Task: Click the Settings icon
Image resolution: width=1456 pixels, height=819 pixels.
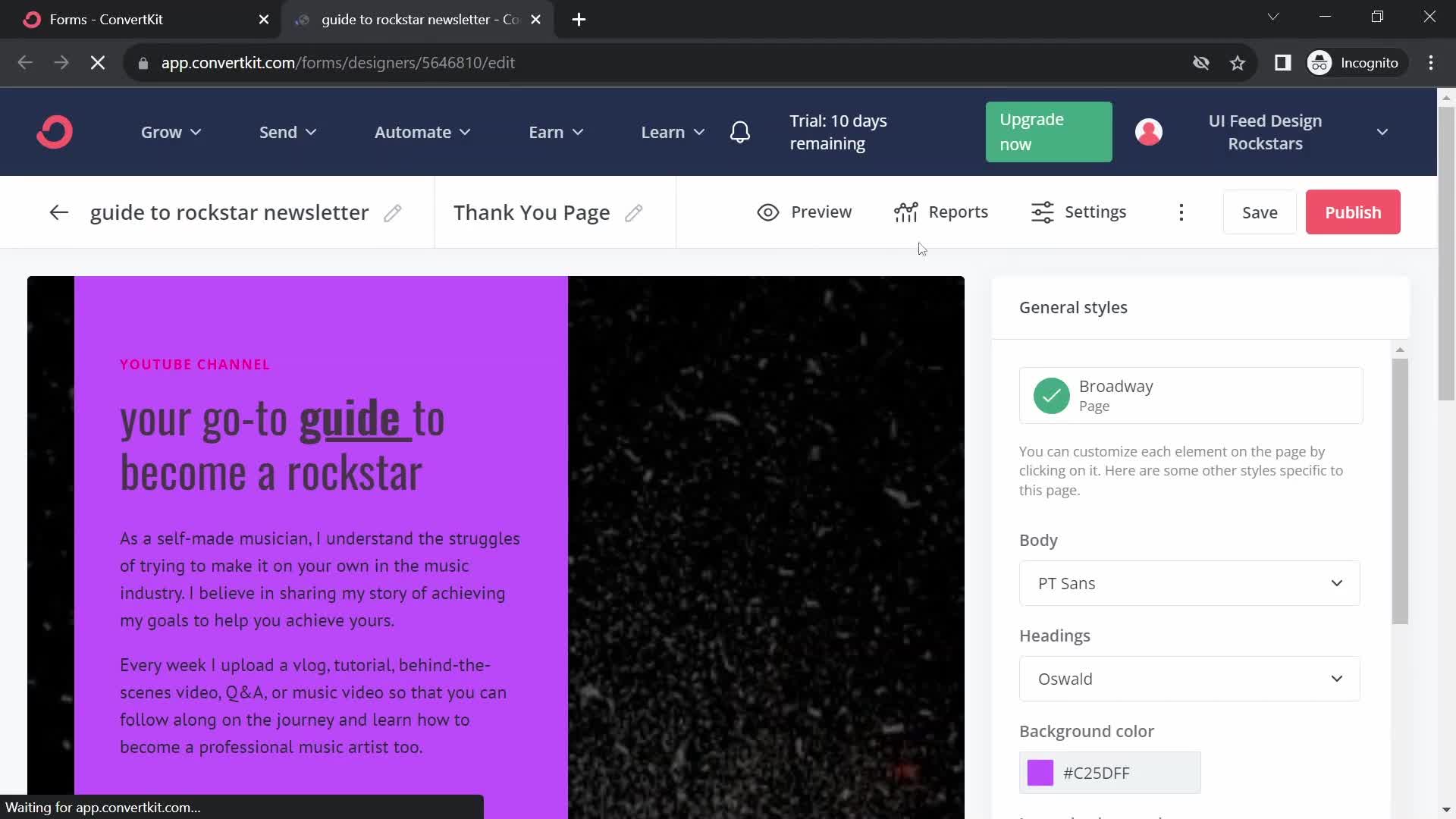Action: pyautogui.click(x=1043, y=212)
